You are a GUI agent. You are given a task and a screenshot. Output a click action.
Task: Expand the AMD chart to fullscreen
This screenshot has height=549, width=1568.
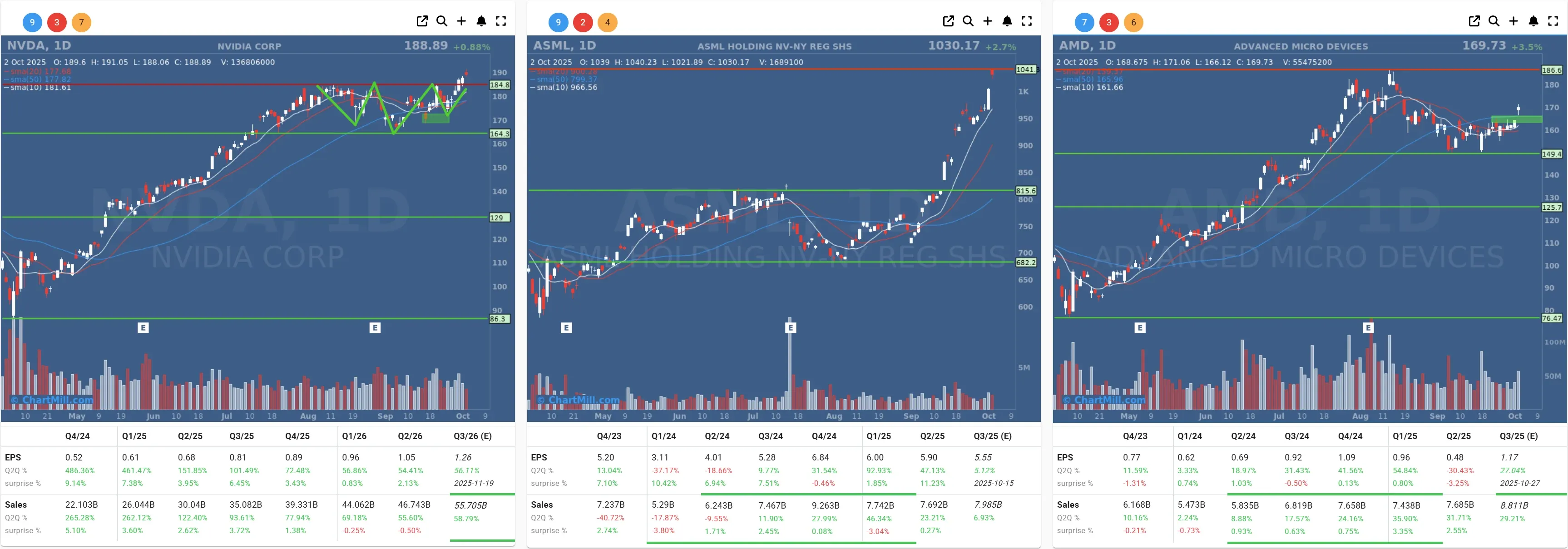pos(1553,21)
